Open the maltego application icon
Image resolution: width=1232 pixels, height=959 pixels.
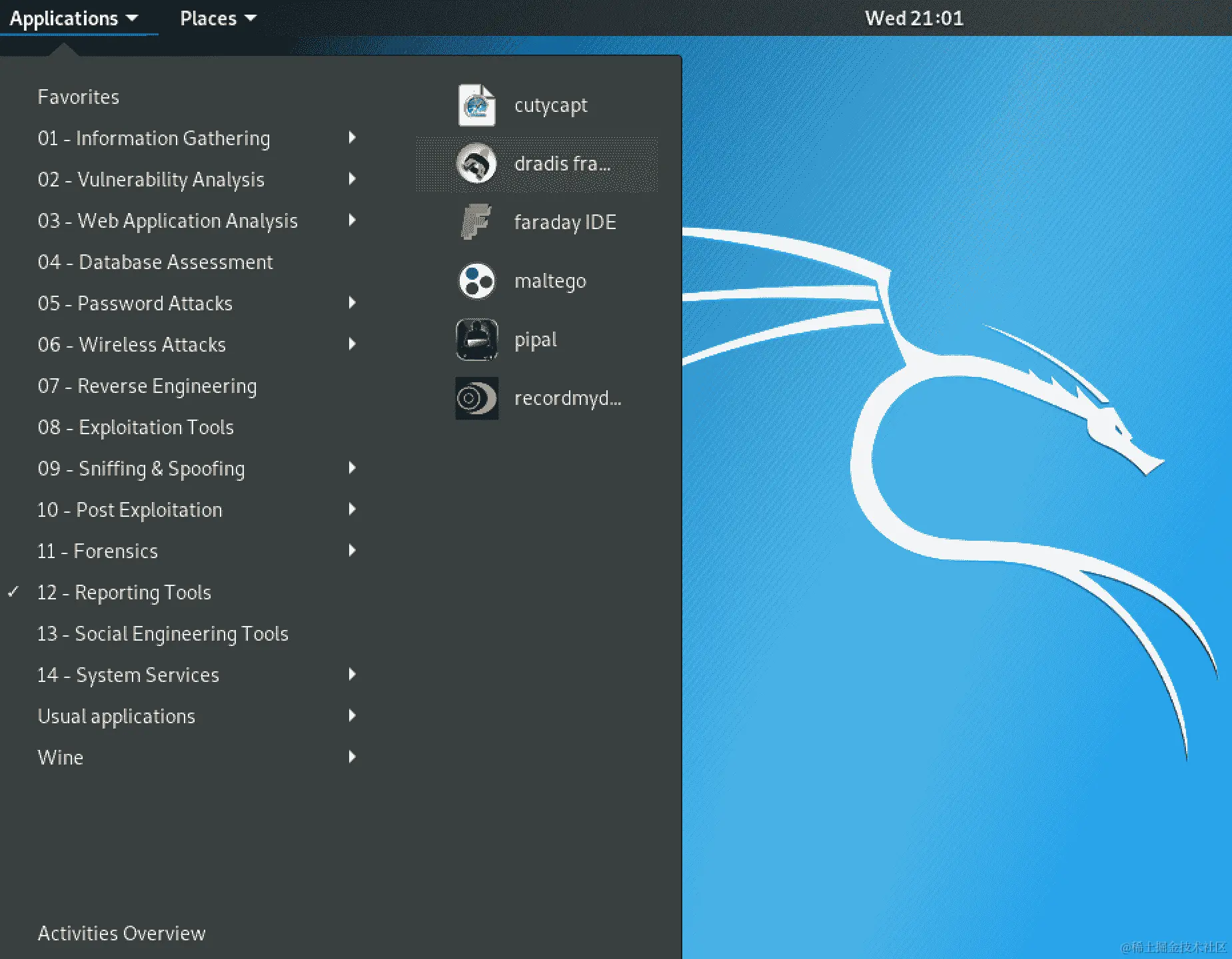(x=476, y=280)
